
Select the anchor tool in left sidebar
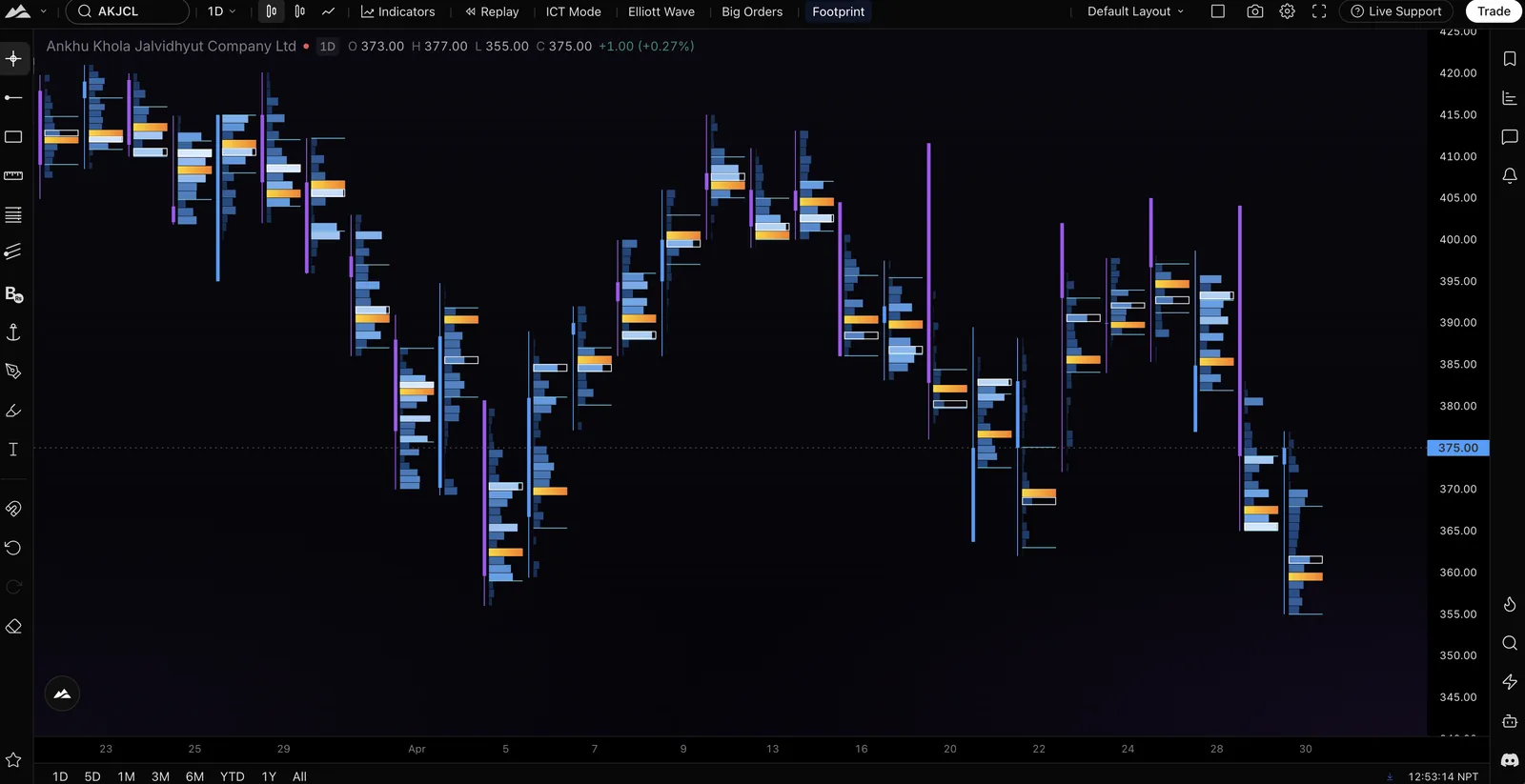click(13, 332)
